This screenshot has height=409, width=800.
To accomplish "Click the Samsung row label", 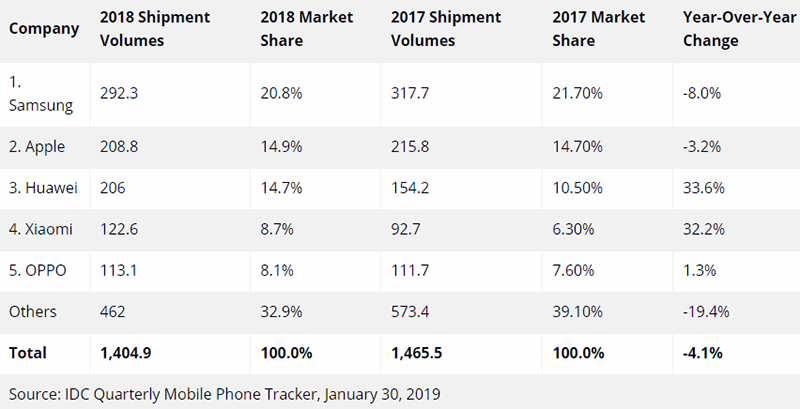I will [x=41, y=94].
